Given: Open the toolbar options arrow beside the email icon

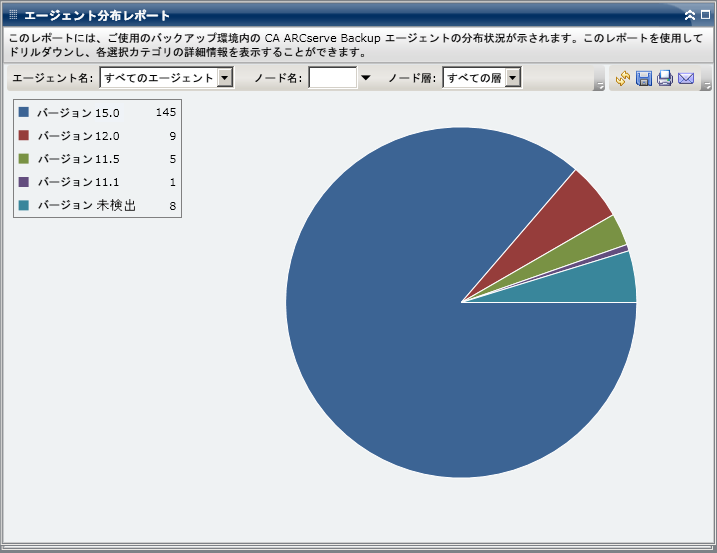Looking at the screenshot, I should coord(706,86).
